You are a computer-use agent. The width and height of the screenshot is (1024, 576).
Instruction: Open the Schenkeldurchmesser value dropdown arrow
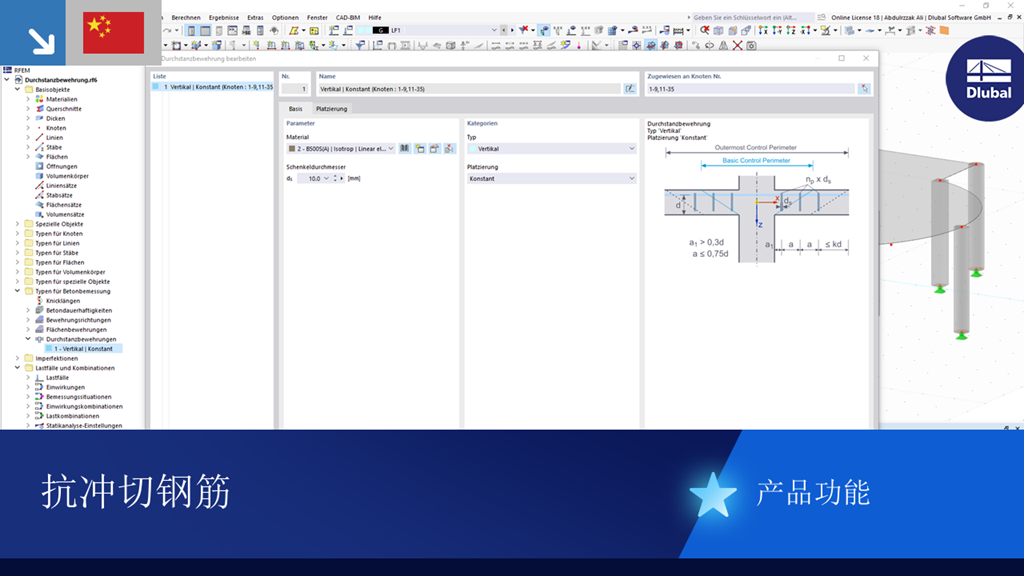[326, 178]
